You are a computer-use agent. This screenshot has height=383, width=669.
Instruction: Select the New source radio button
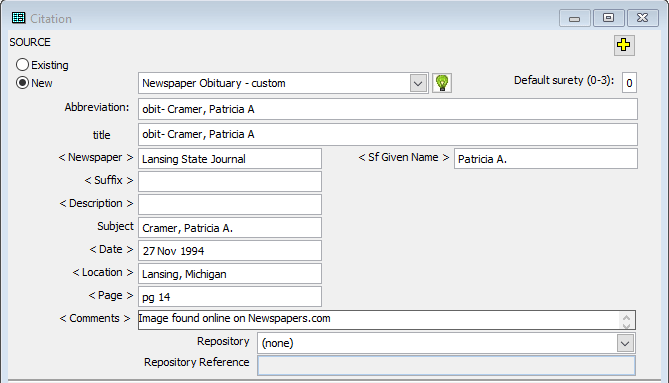(x=22, y=83)
